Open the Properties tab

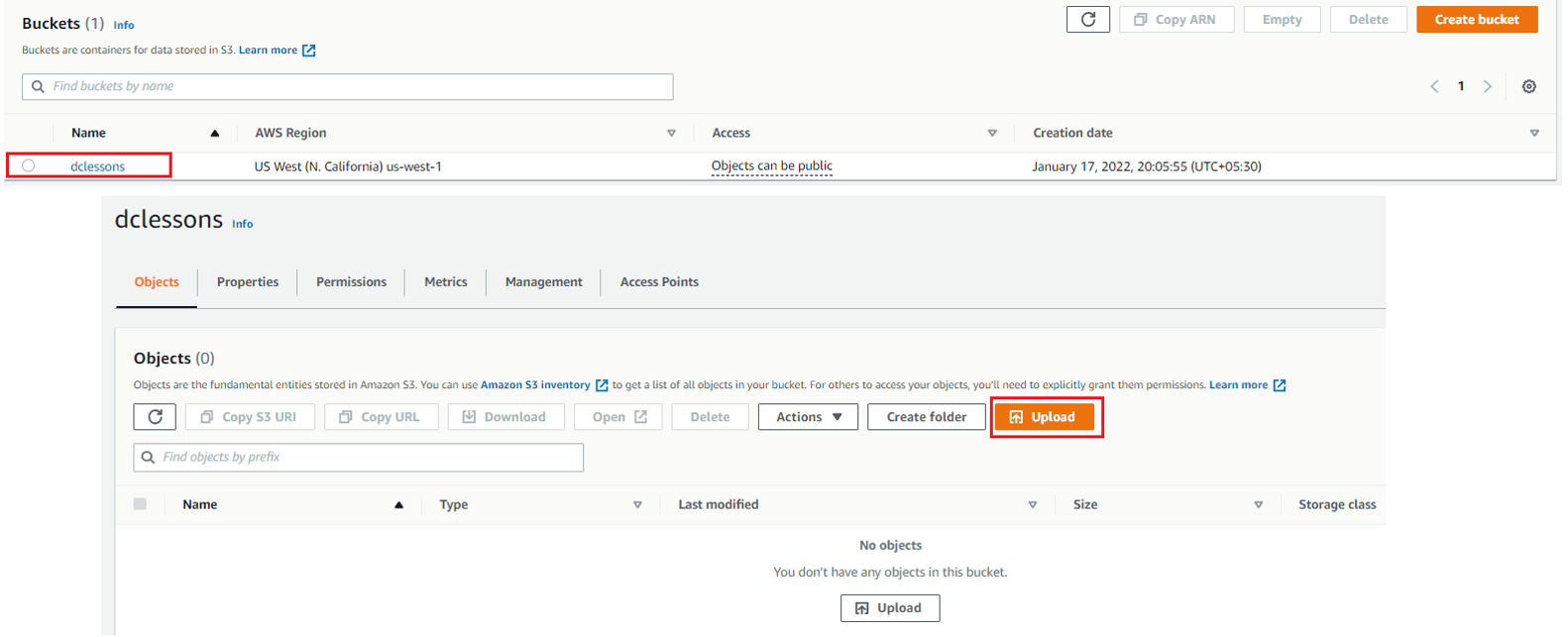point(248,282)
